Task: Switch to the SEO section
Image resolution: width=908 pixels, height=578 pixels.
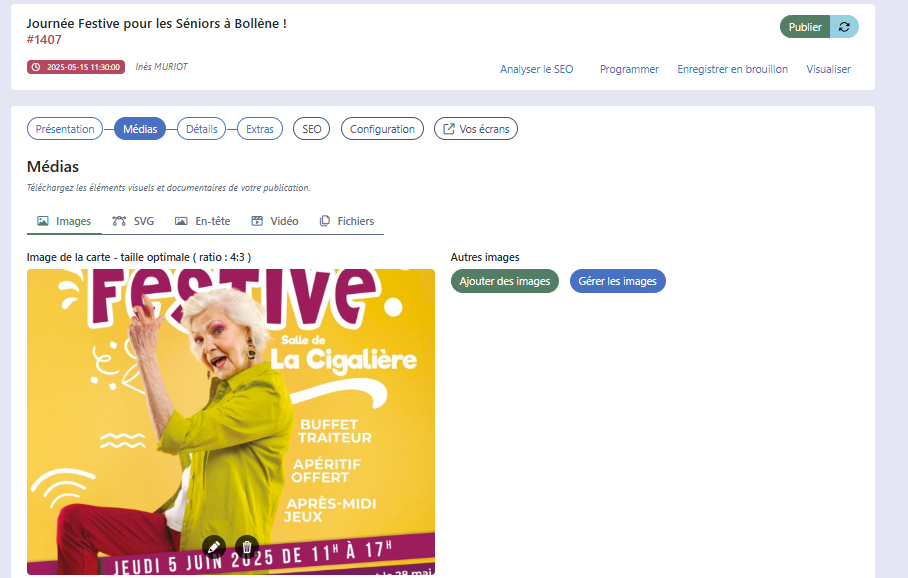Action: [x=312, y=129]
